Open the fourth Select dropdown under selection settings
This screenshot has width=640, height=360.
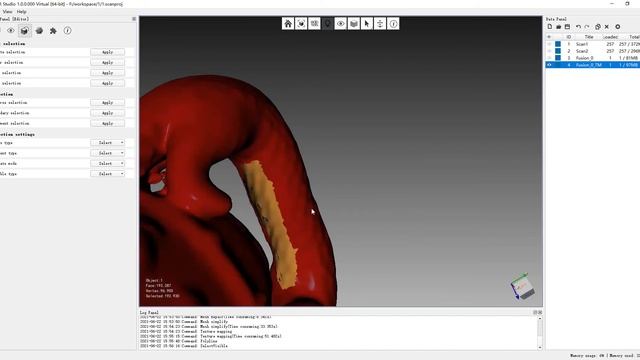pos(108,174)
